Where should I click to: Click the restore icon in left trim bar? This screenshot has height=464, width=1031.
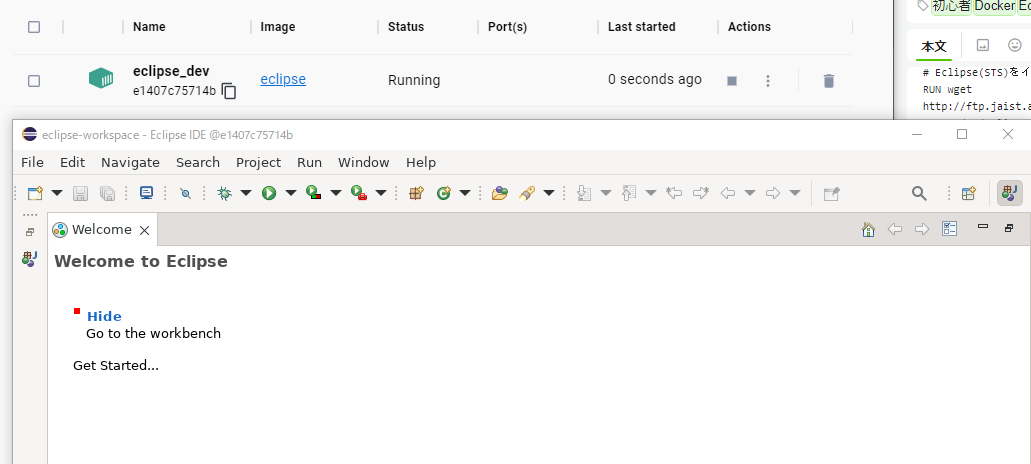click(x=30, y=233)
